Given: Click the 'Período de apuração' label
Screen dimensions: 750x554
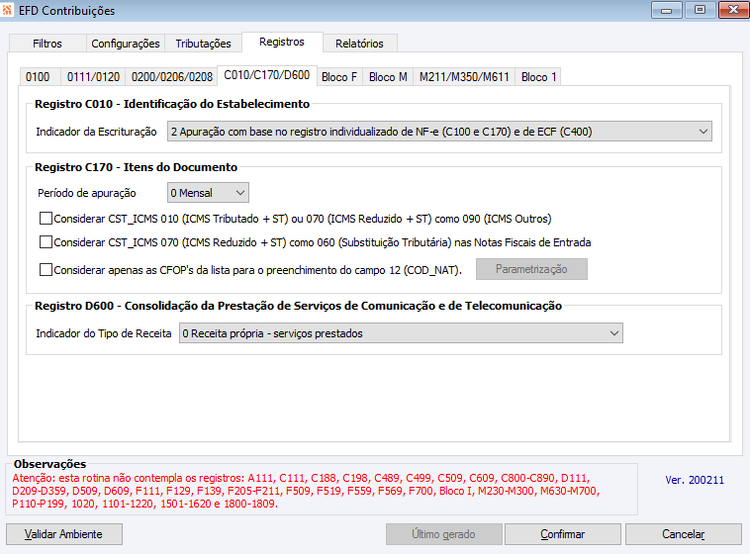Looking at the screenshot, I should [87, 193].
